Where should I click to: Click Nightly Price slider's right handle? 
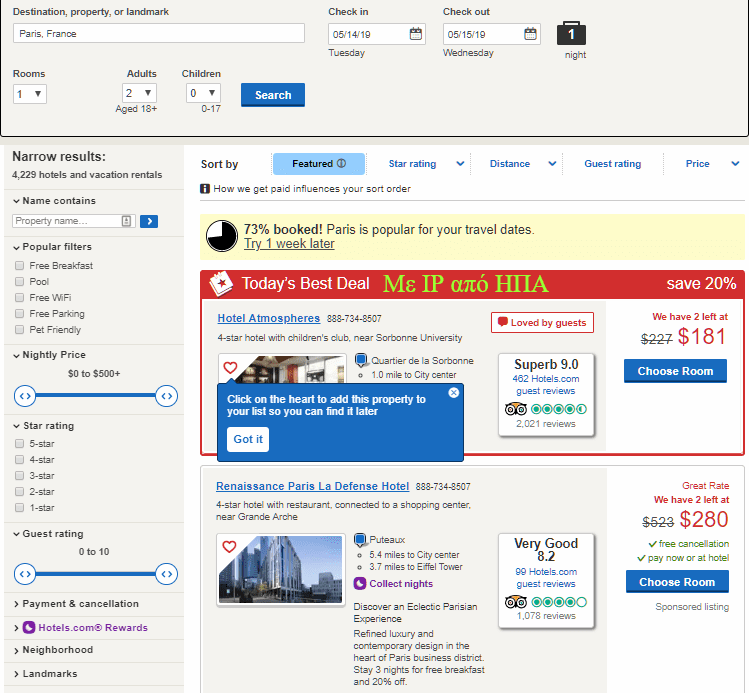(167, 396)
